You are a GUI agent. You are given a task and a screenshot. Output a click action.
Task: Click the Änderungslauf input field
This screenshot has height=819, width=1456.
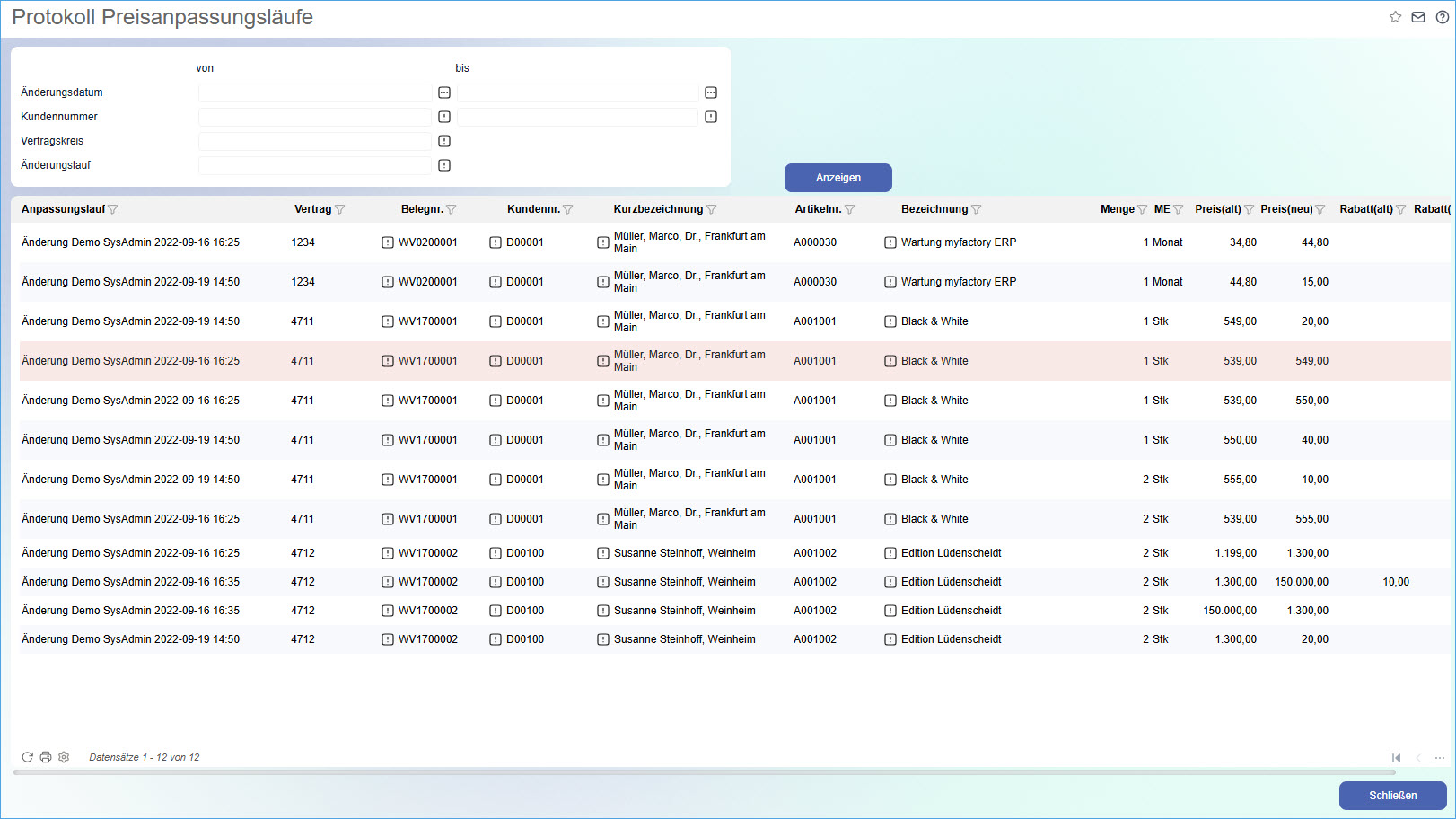click(314, 165)
